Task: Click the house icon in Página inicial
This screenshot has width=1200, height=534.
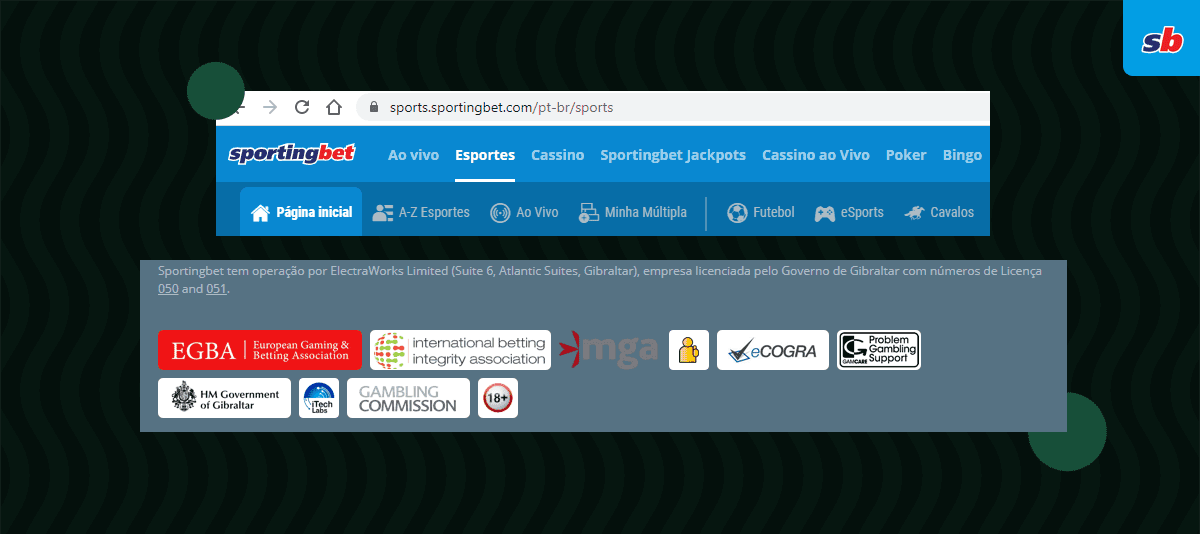Action: coord(261,212)
